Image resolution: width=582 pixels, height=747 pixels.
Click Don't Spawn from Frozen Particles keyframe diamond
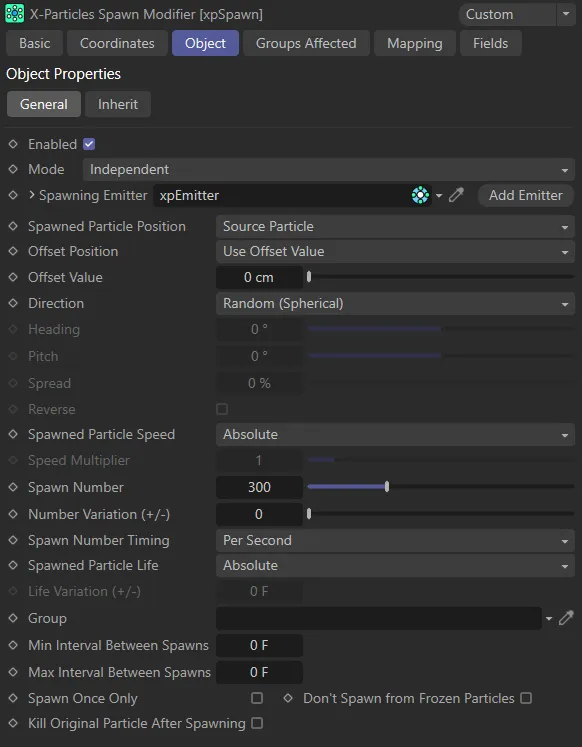(288, 698)
